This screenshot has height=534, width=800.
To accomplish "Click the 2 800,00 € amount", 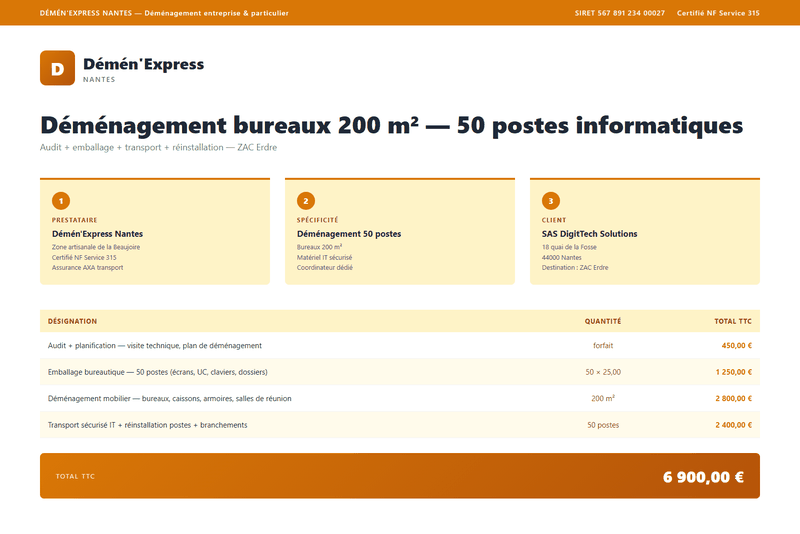I will pyautogui.click(x=733, y=399).
